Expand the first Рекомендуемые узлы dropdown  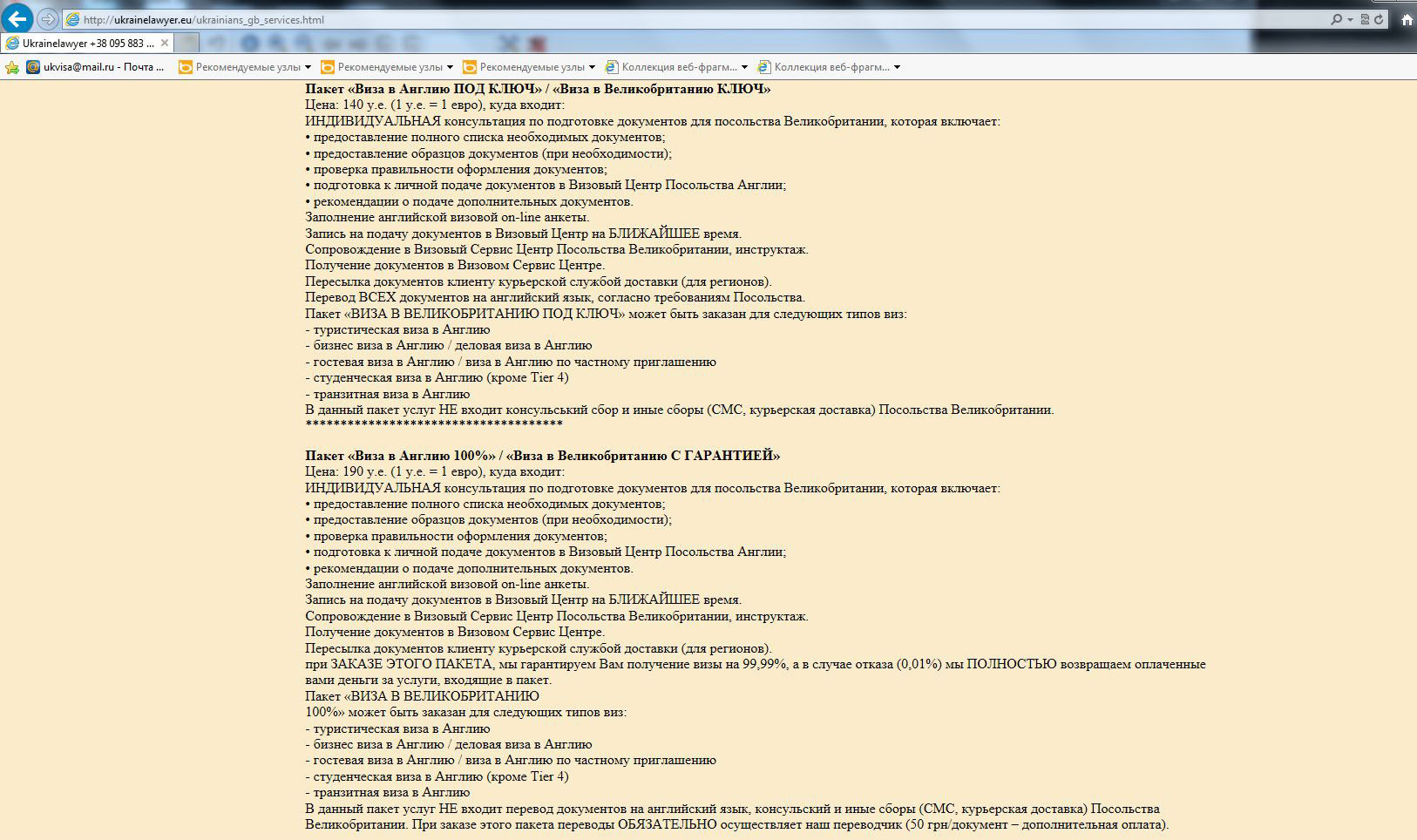pyautogui.click(x=308, y=67)
